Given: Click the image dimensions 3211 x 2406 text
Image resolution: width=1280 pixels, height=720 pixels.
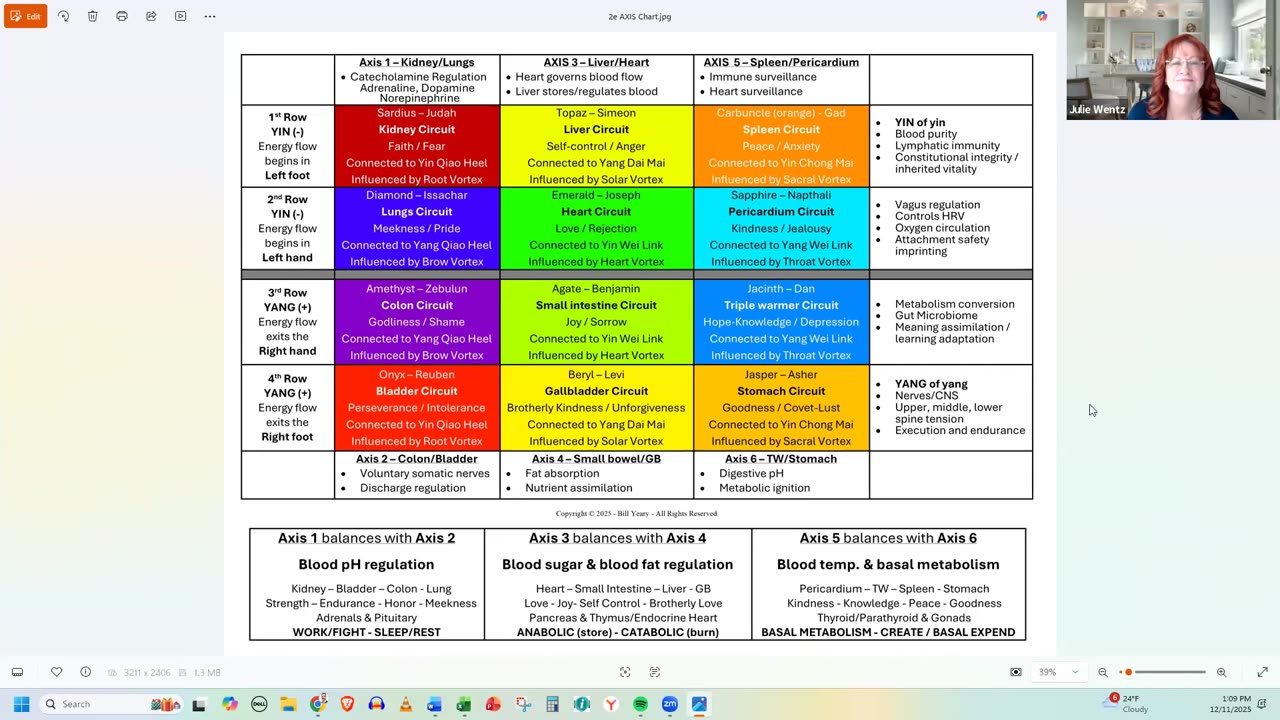Looking at the screenshot, I should point(145,673).
